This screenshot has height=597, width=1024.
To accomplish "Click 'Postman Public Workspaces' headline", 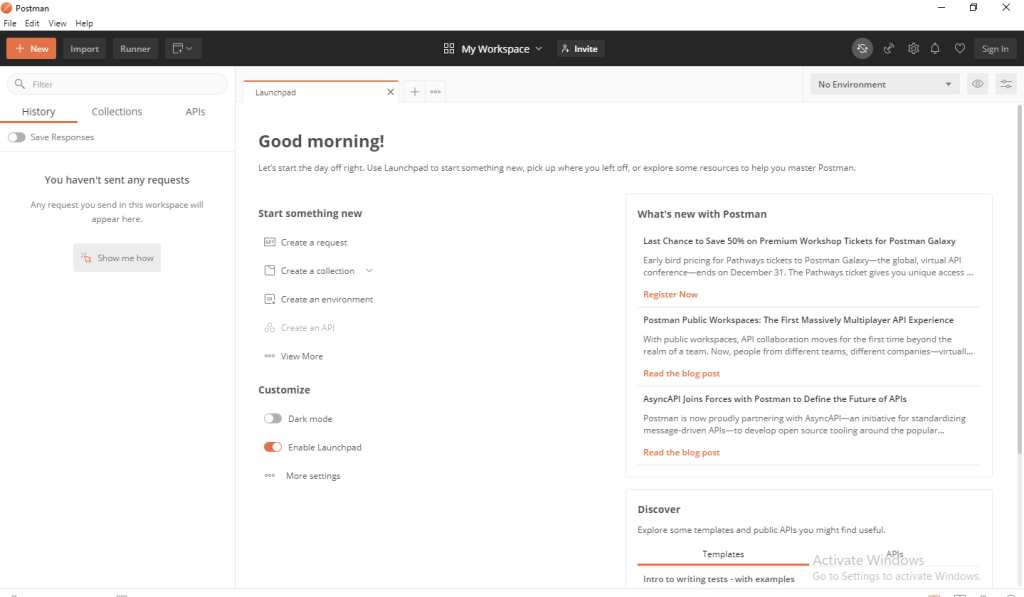I will click(x=798, y=320).
